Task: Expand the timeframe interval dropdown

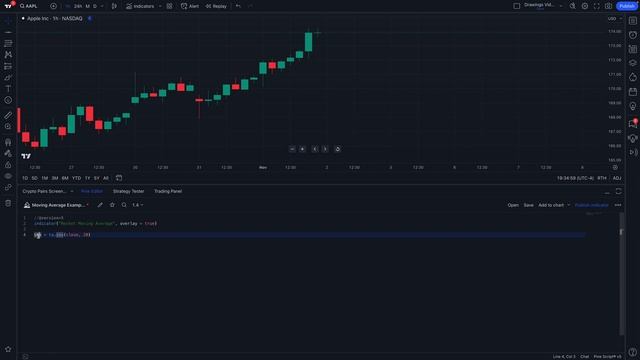Action: tap(102, 6)
